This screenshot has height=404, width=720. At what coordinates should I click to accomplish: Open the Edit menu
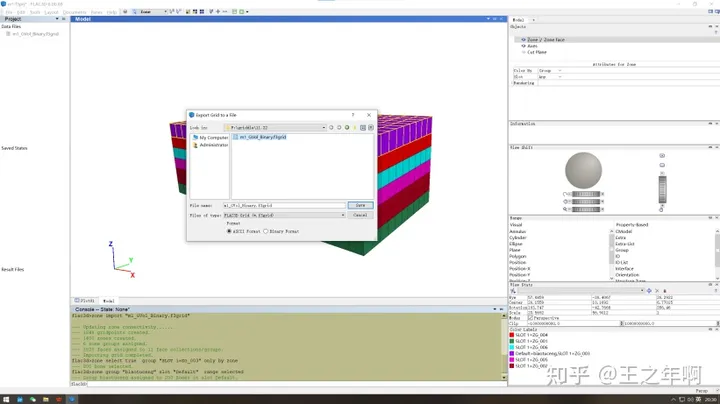21,12
